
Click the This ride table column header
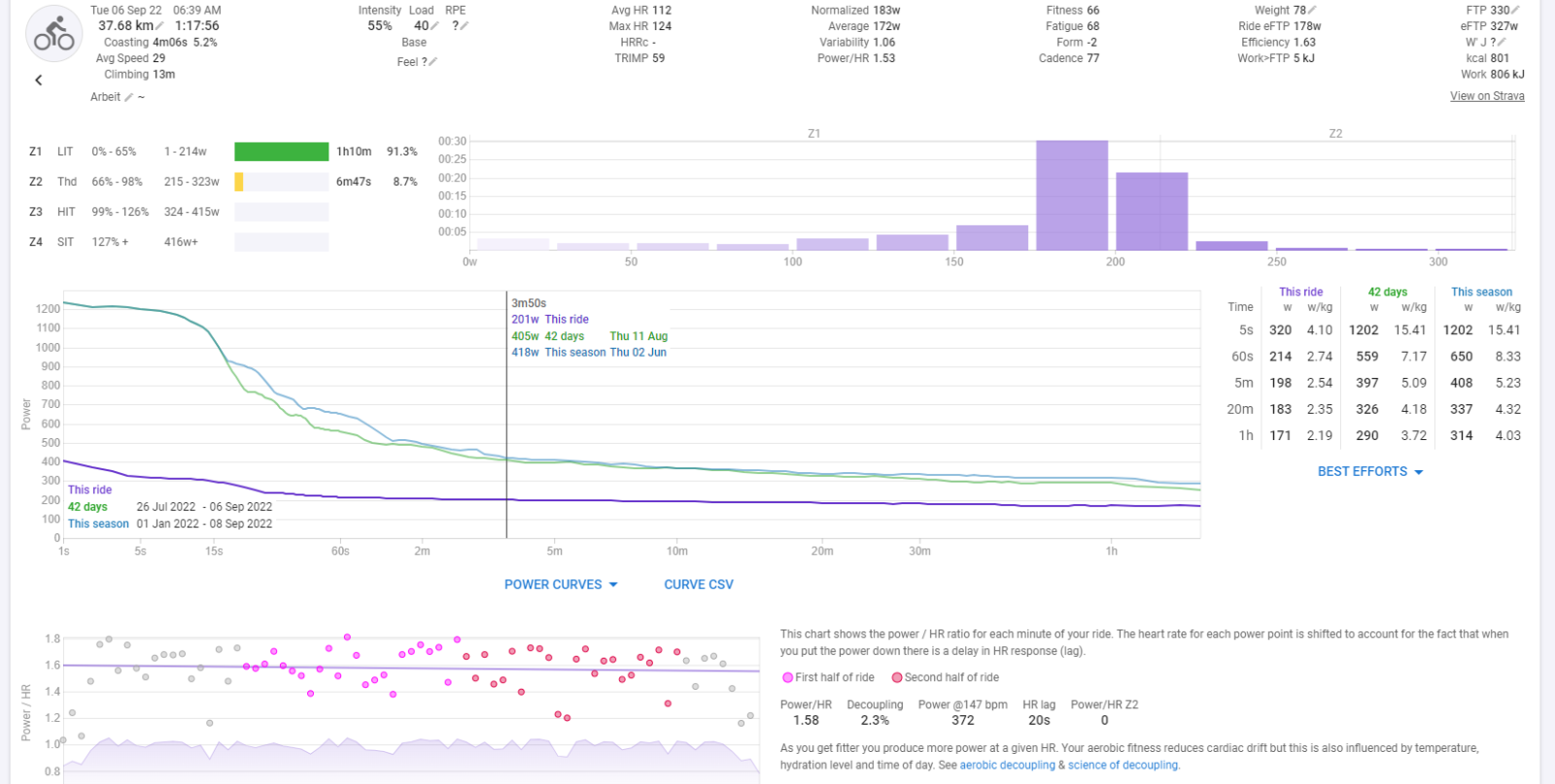(x=1300, y=292)
